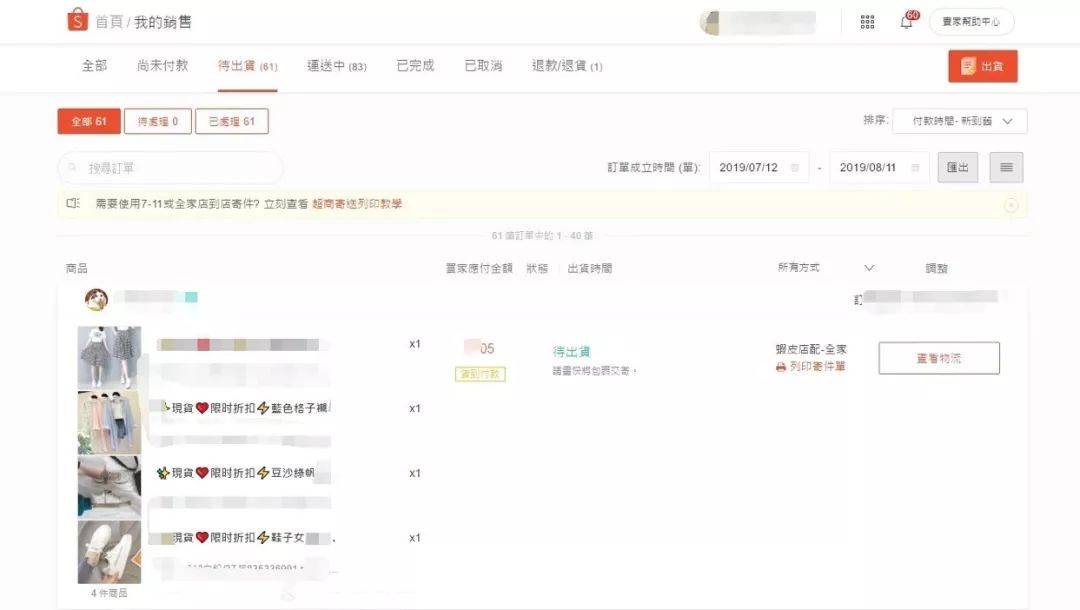The image size is (1080, 610).
Task: Switch to the 退款/退貨 tab
Action: (x=567, y=66)
